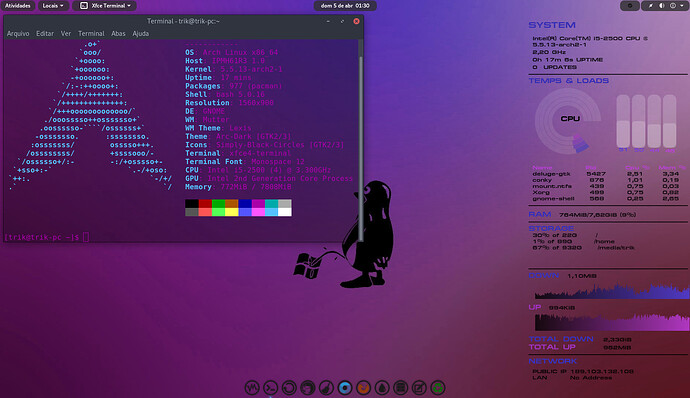Click the gnome-shell process row in Conky

606,199
